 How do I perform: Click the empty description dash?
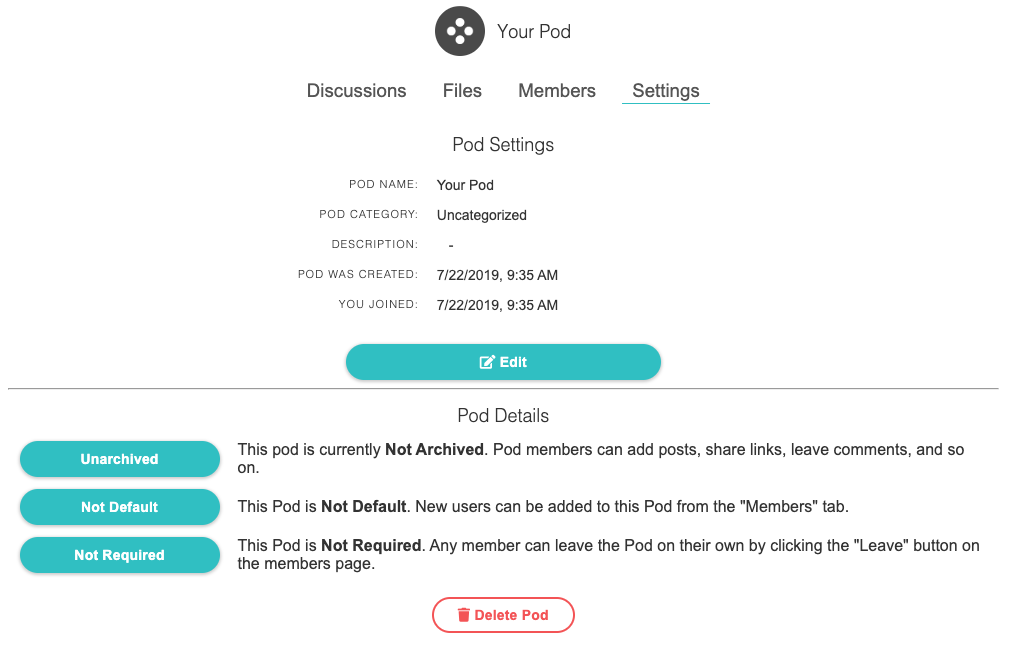(451, 245)
